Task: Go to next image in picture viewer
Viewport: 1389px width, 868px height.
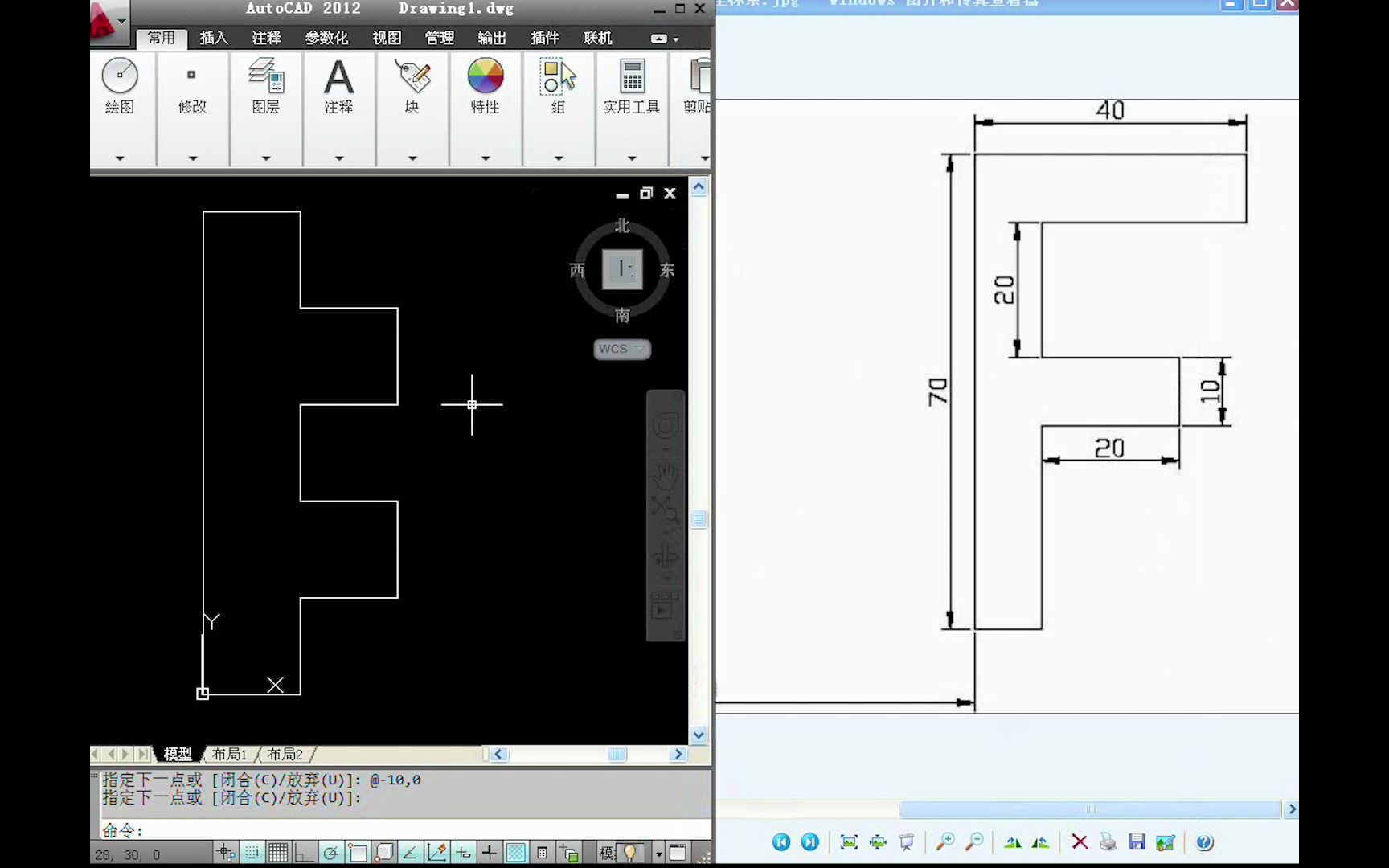Action: pos(810,841)
